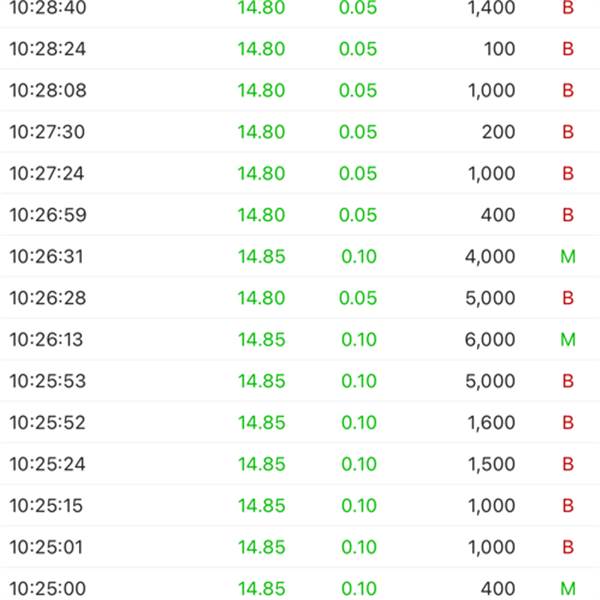Click the 4,000 volume at 10:26:31
The height and width of the screenshot is (600, 600).
pyautogui.click(x=490, y=257)
